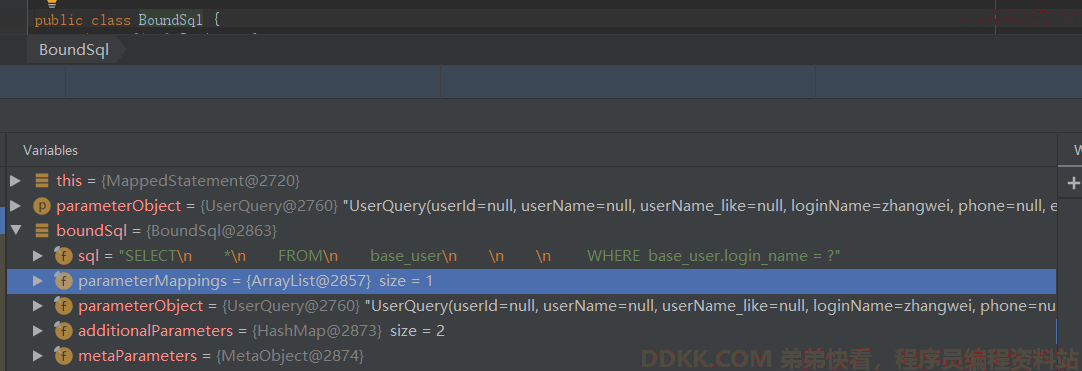
Task: Expand parameterMappings ArrayList node
Action: coord(38,281)
